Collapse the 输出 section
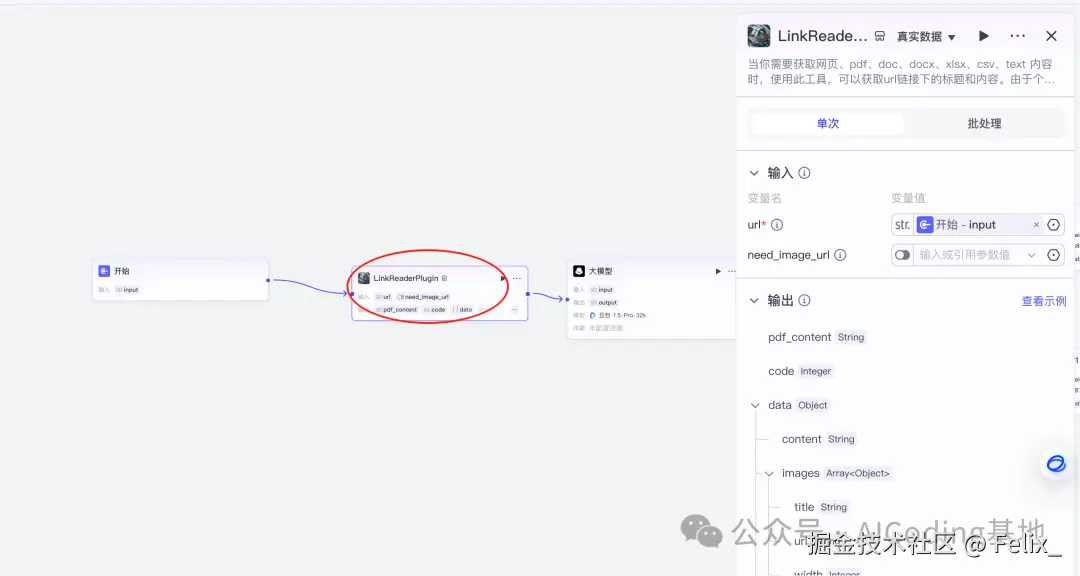 pos(754,300)
